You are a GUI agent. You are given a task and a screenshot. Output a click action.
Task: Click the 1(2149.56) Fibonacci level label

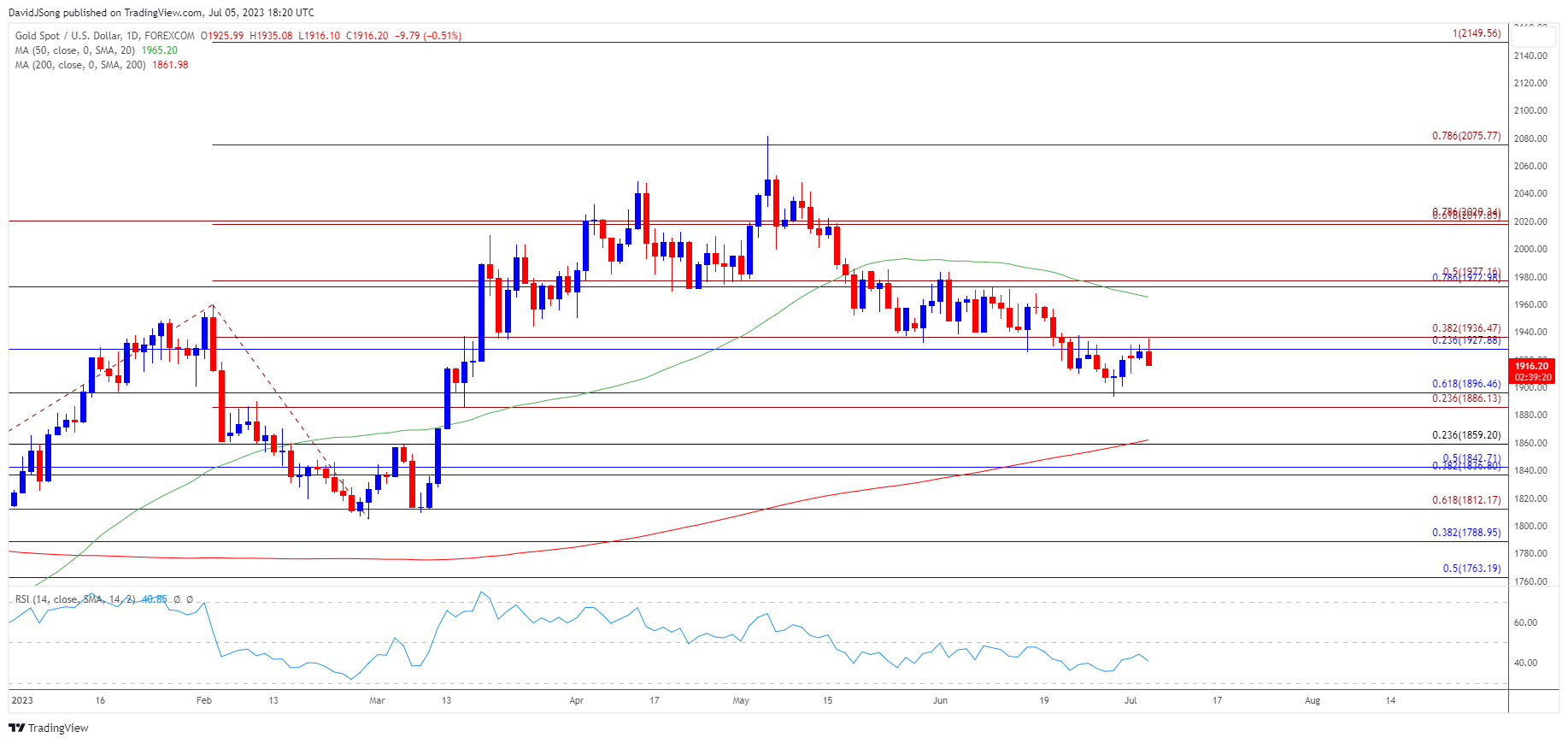coord(1477,33)
